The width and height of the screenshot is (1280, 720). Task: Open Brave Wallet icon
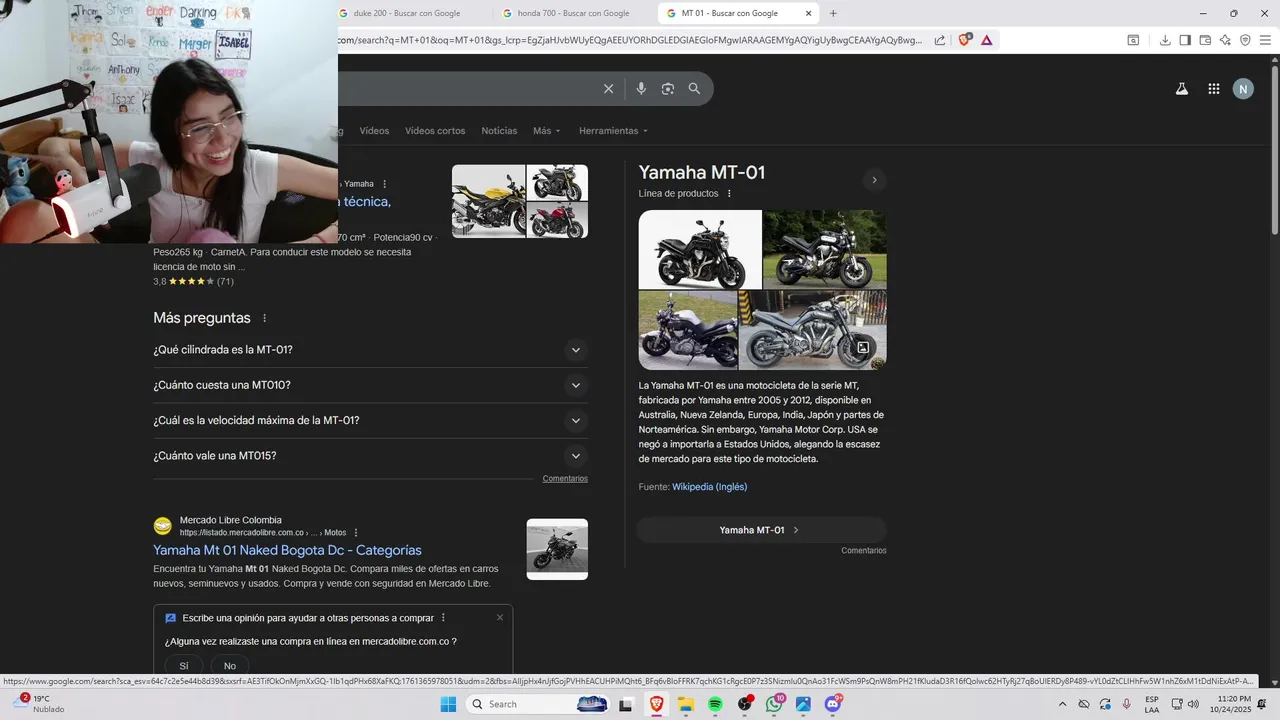[x=1205, y=40]
